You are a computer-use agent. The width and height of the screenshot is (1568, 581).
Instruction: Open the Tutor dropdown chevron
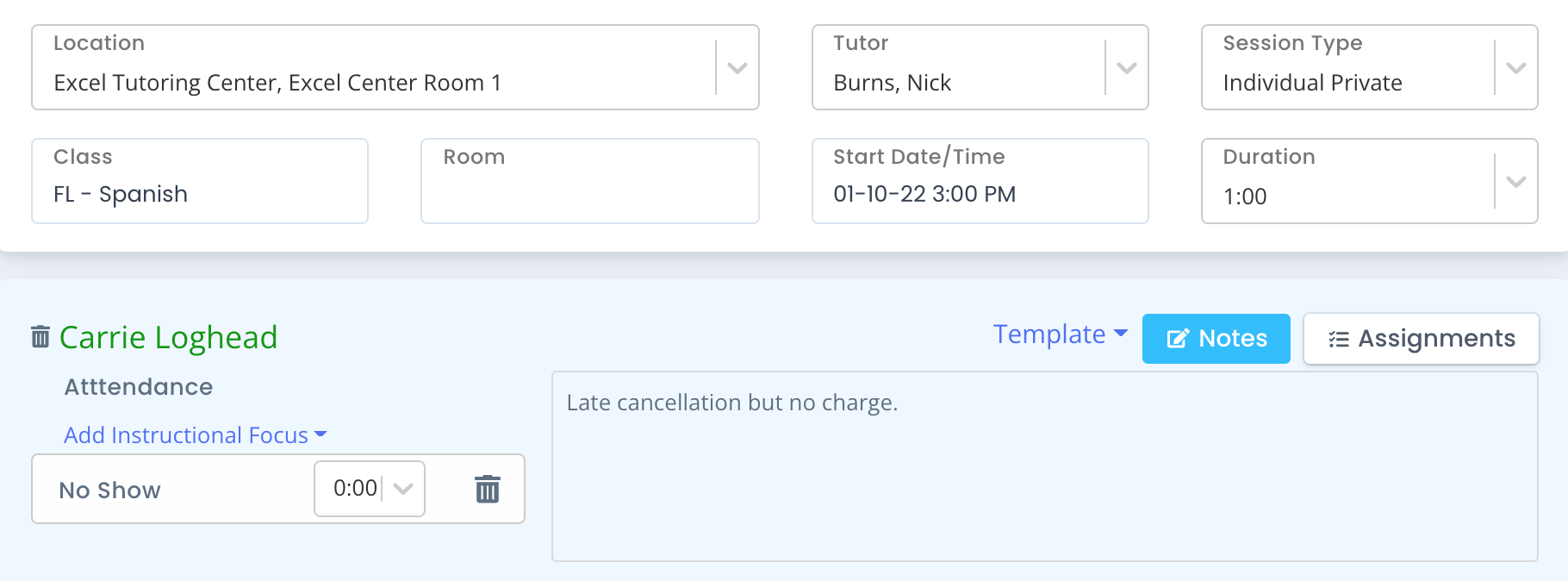1126,67
